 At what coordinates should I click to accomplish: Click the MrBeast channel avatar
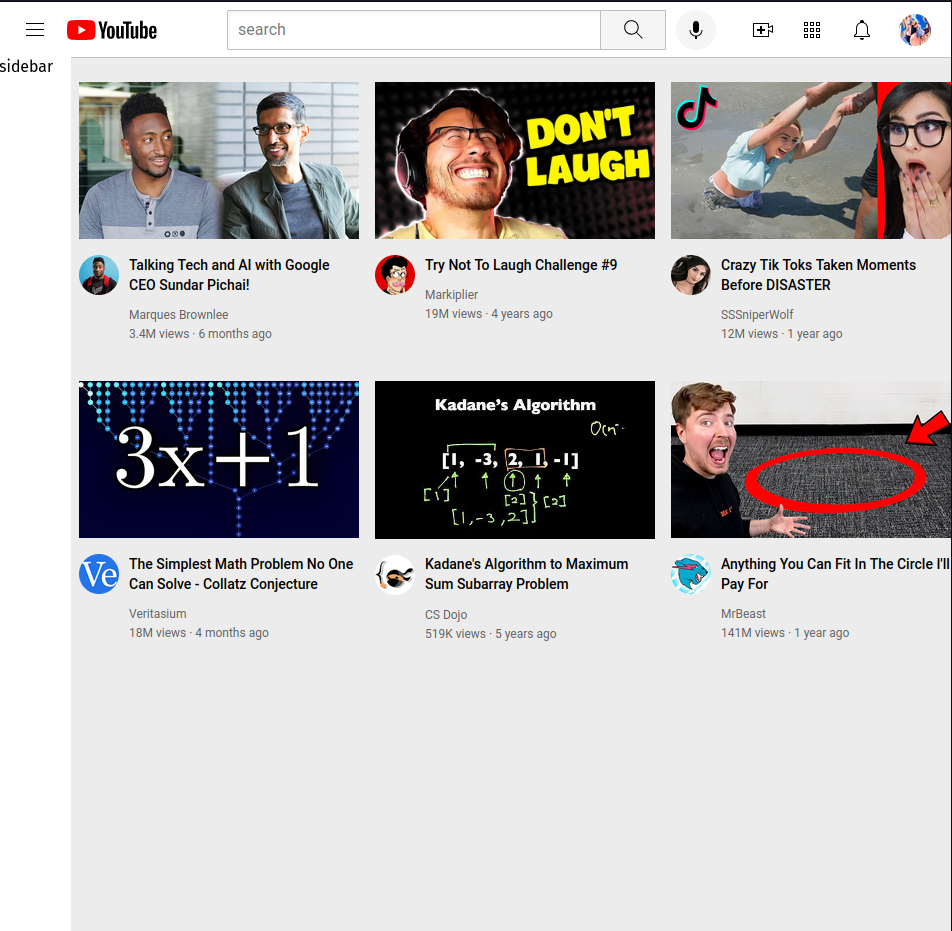coord(690,574)
